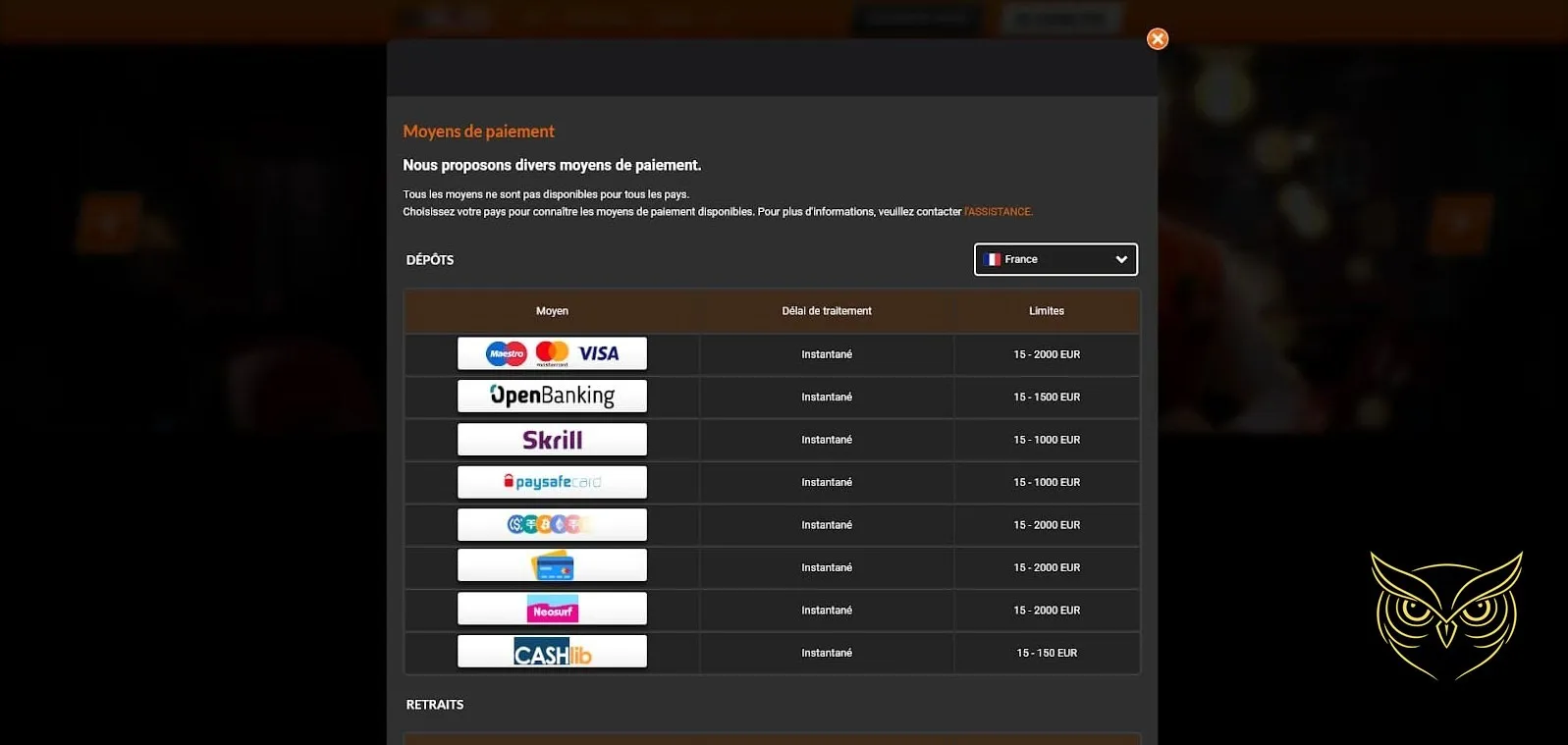Click the 15 - 1000 EUR limit for paysafecard
The width and height of the screenshot is (1568, 745).
pos(1047,482)
